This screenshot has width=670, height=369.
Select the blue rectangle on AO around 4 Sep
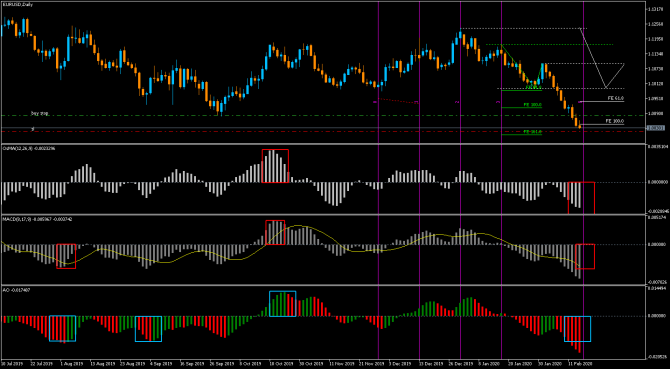(148, 329)
